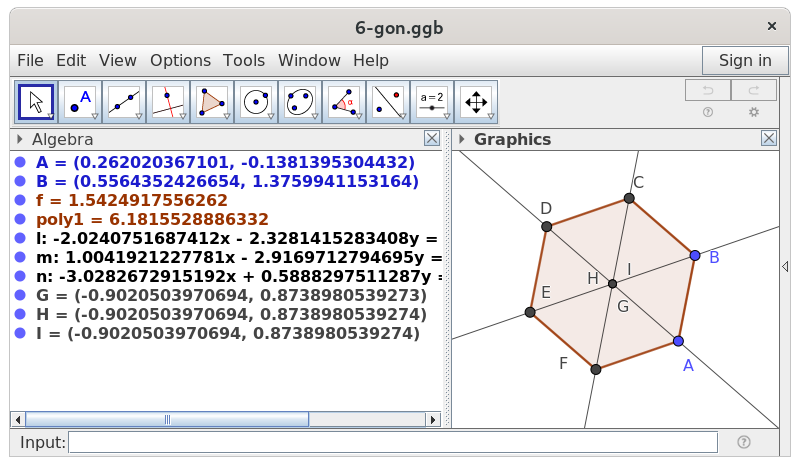Choose the Angle measurement tool
The height and width of the screenshot is (466, 800).
click(344, 102)
